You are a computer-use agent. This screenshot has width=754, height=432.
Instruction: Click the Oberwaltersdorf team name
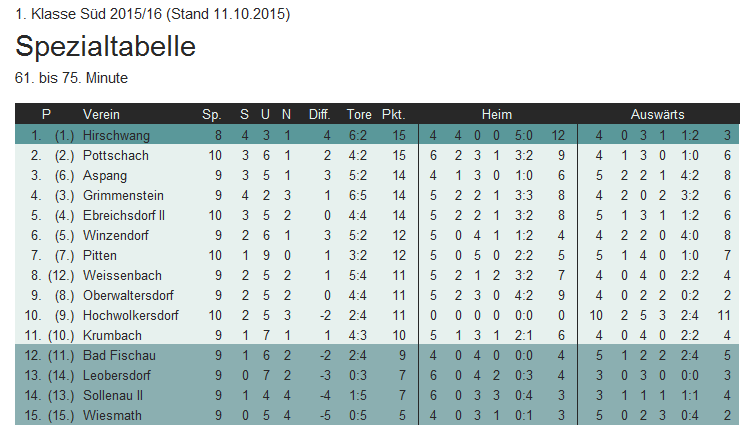click(x=128, y=295)
